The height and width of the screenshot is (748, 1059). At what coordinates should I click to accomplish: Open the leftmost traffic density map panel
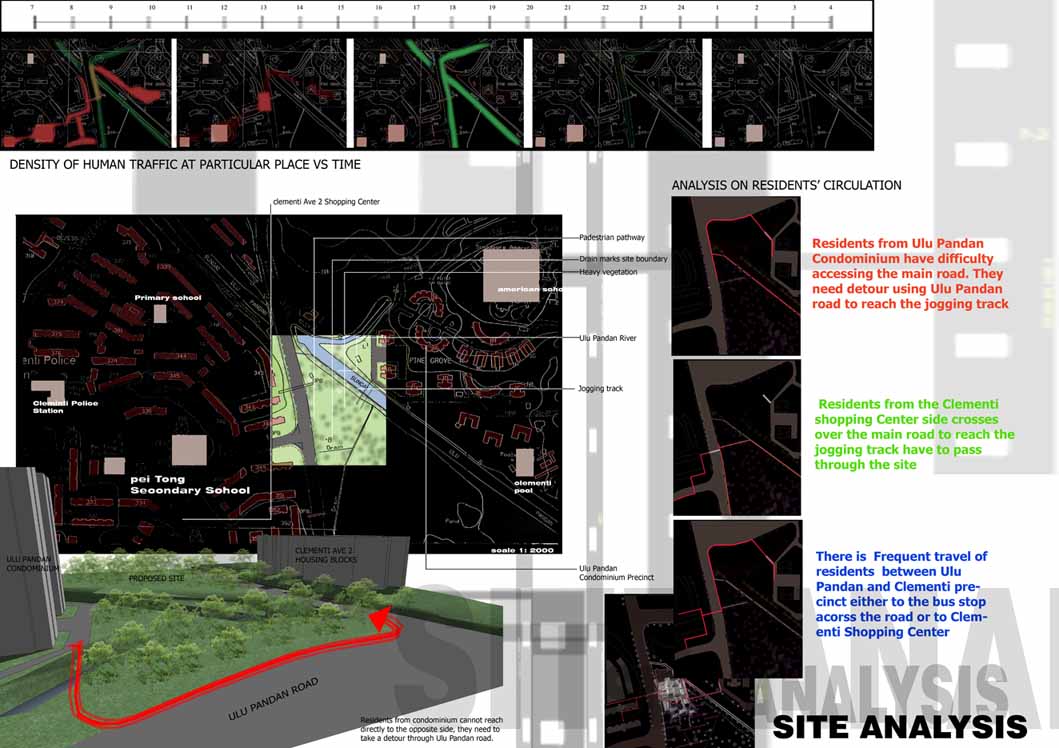click(x=86, y=95)
